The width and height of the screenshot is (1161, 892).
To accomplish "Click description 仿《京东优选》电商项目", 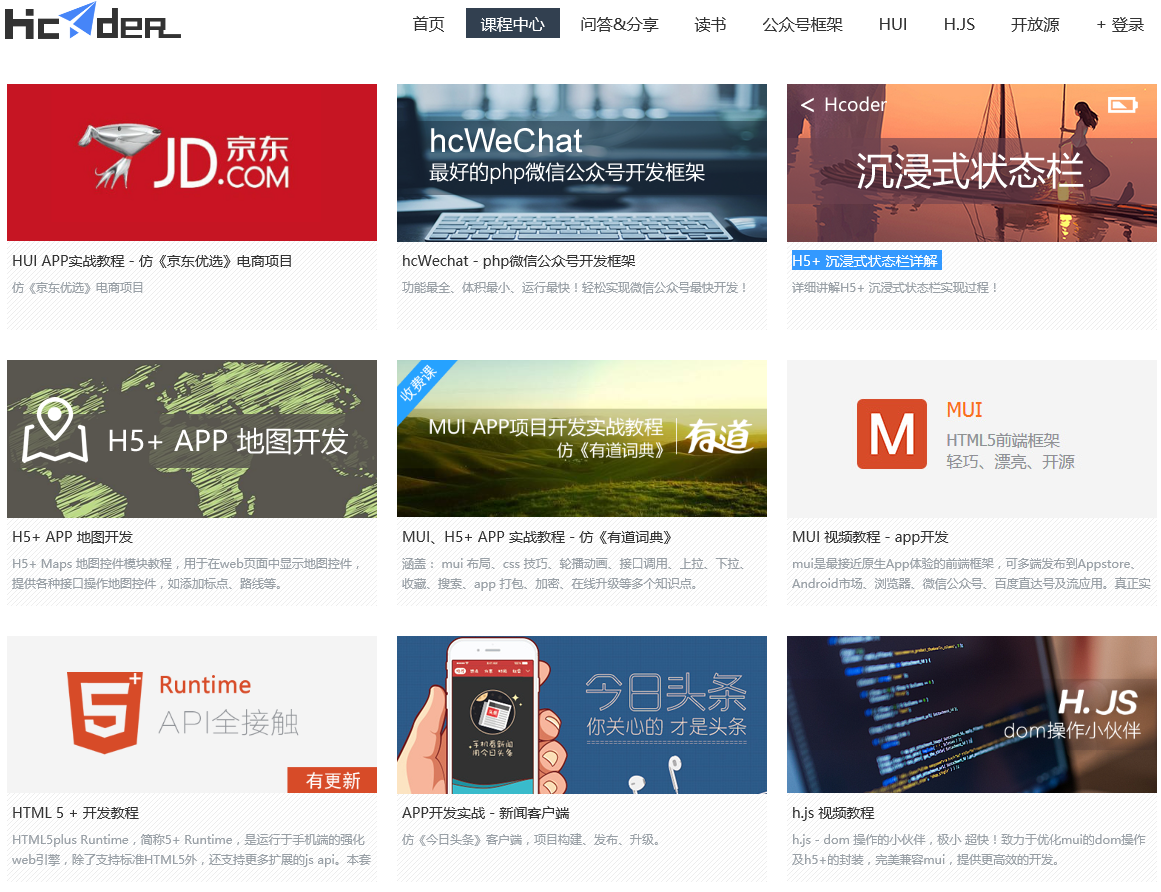I will click(78, 287).
